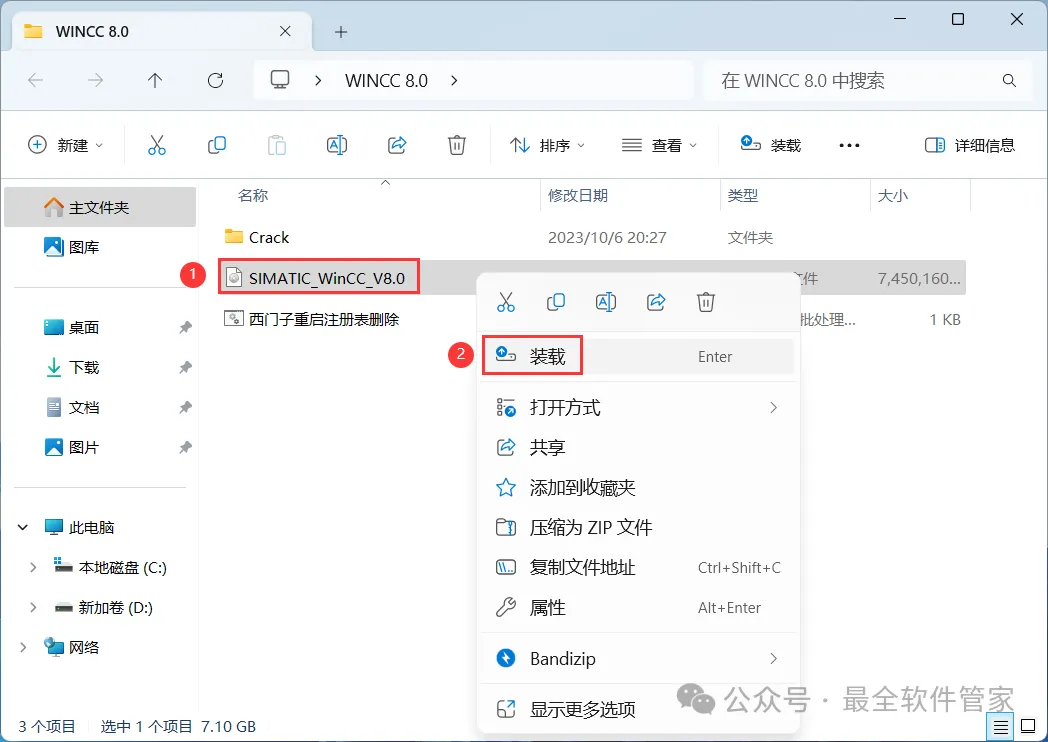Sort by the 名称 column header

[x=253, y=196]
